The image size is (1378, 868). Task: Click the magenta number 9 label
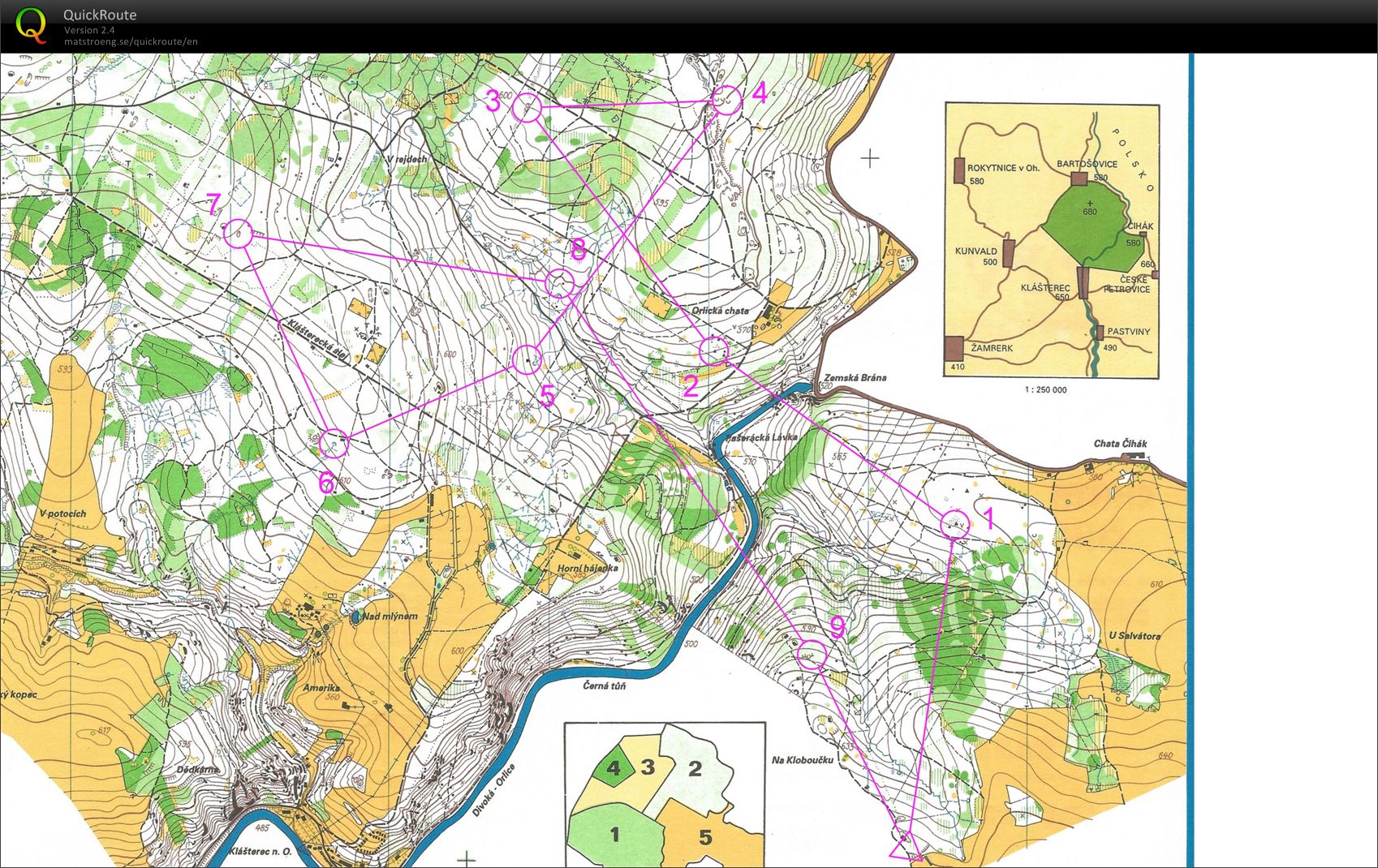[838, 627]
